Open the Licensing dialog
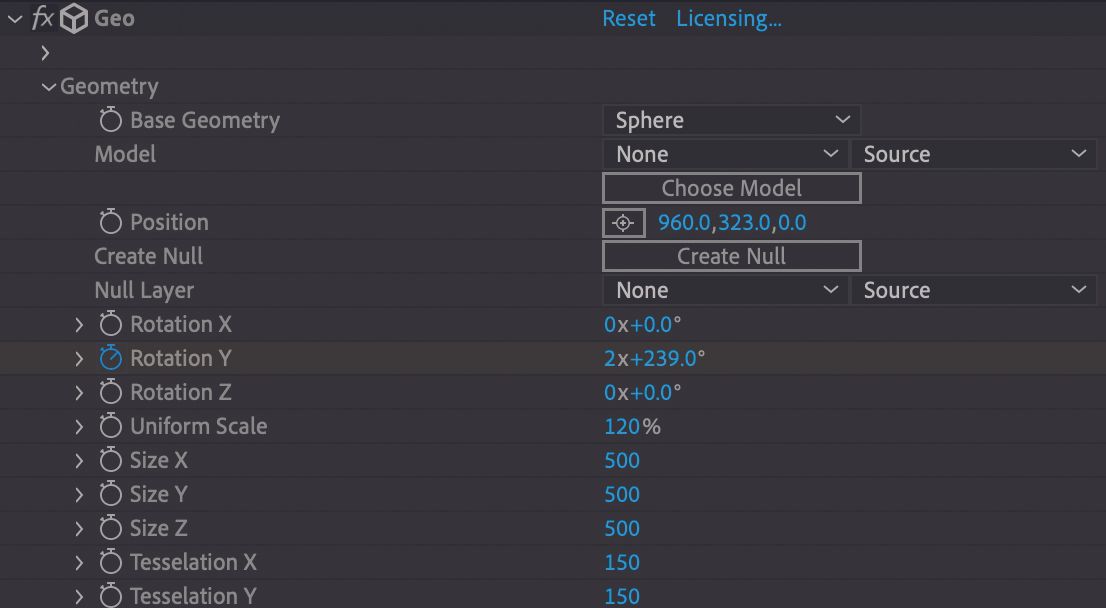 [728, 17]
